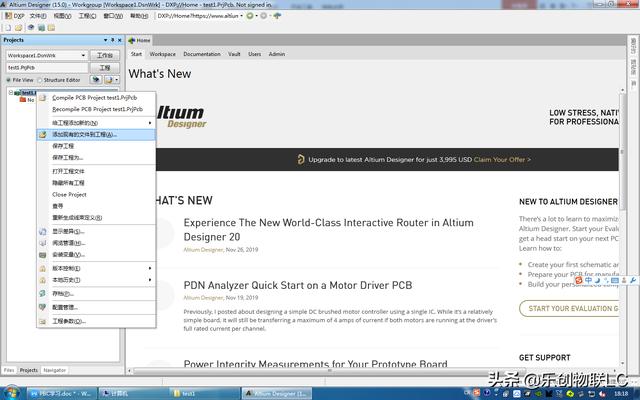Click the project options panel icon
This screenshot has width=640, height=400.
click(x=109, y=80)
